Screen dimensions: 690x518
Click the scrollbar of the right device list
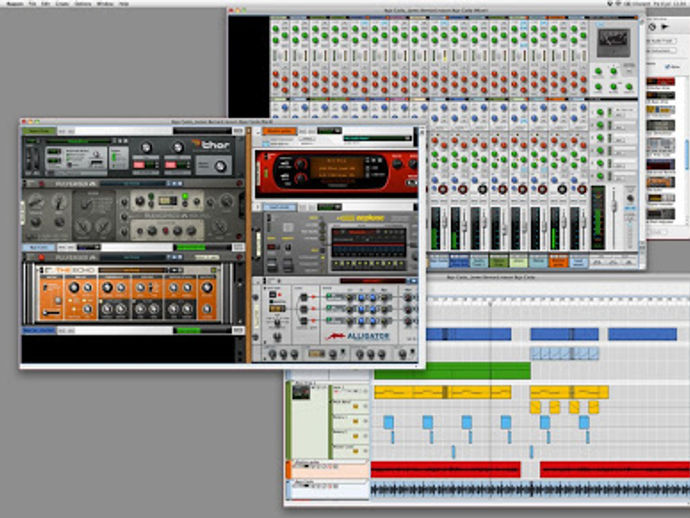687,154
